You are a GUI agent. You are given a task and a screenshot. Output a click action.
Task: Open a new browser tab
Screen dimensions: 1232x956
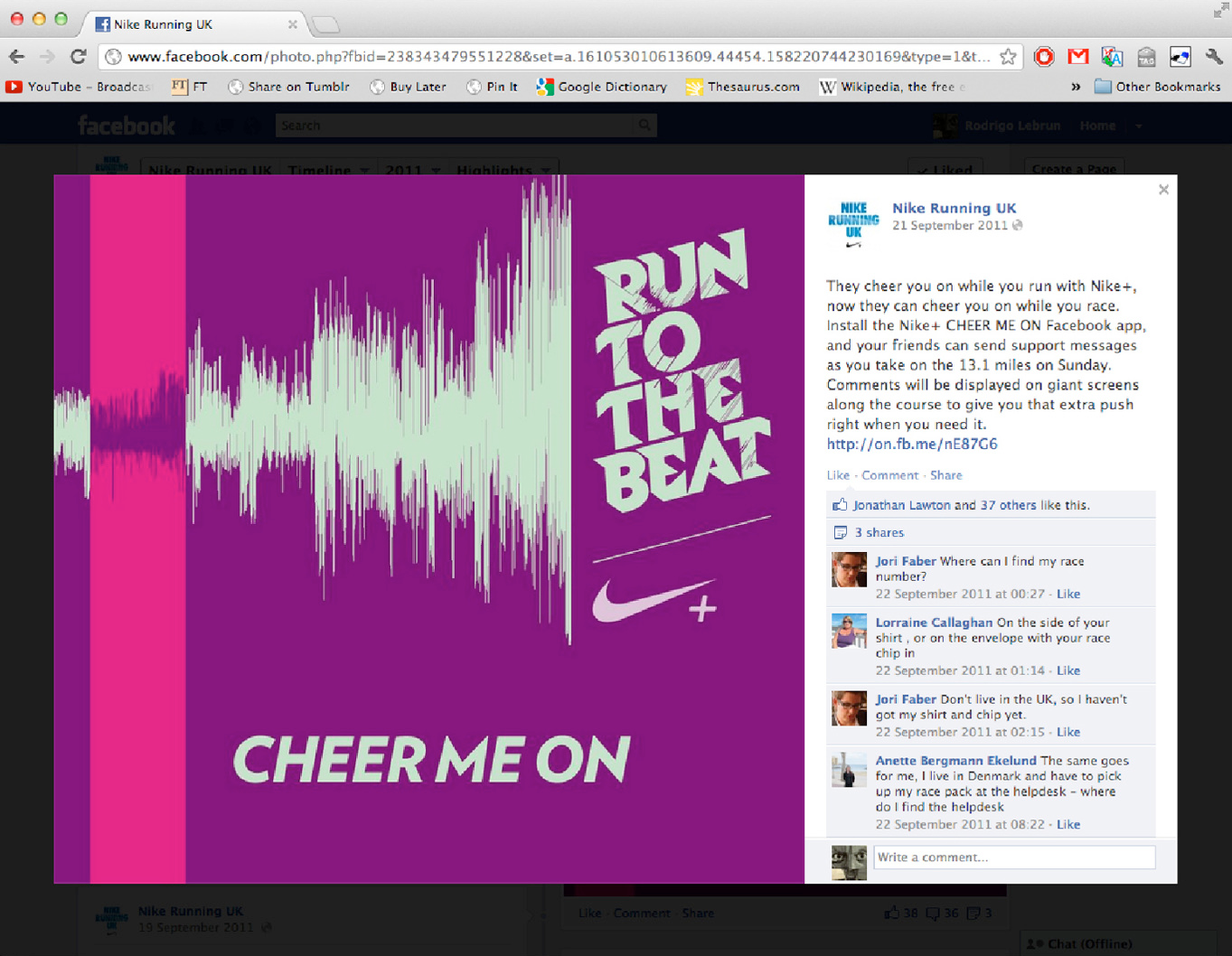pyautogui.click(x=325, y=24)
